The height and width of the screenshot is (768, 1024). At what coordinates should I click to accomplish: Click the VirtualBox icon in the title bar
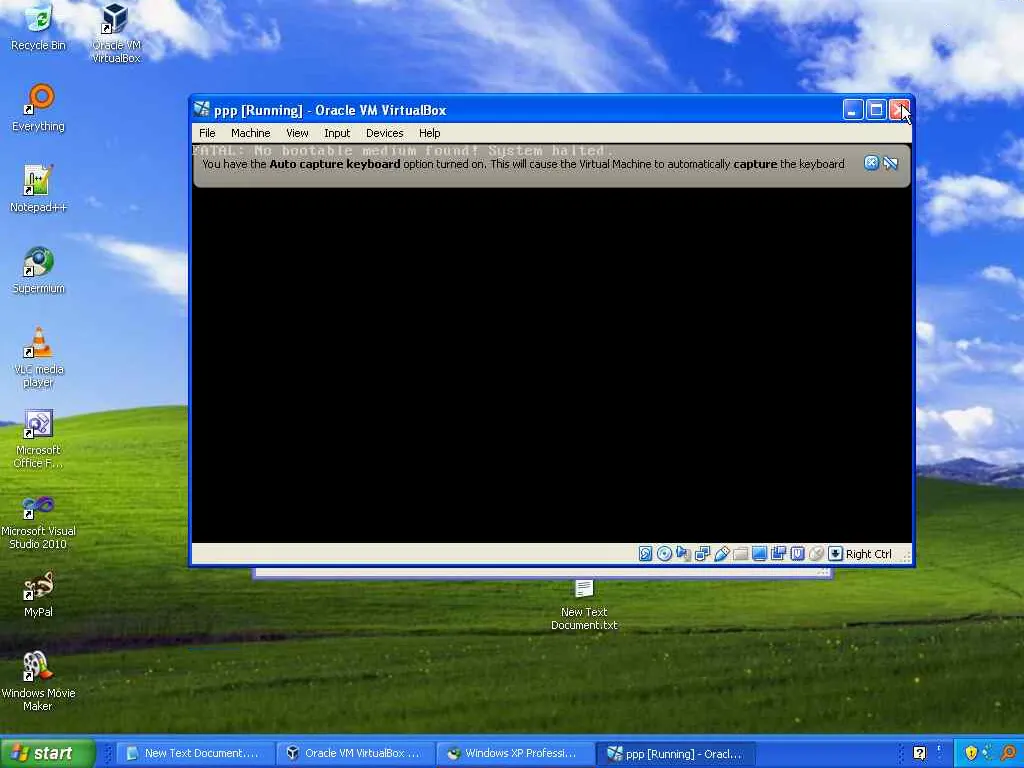pos(202,109)
